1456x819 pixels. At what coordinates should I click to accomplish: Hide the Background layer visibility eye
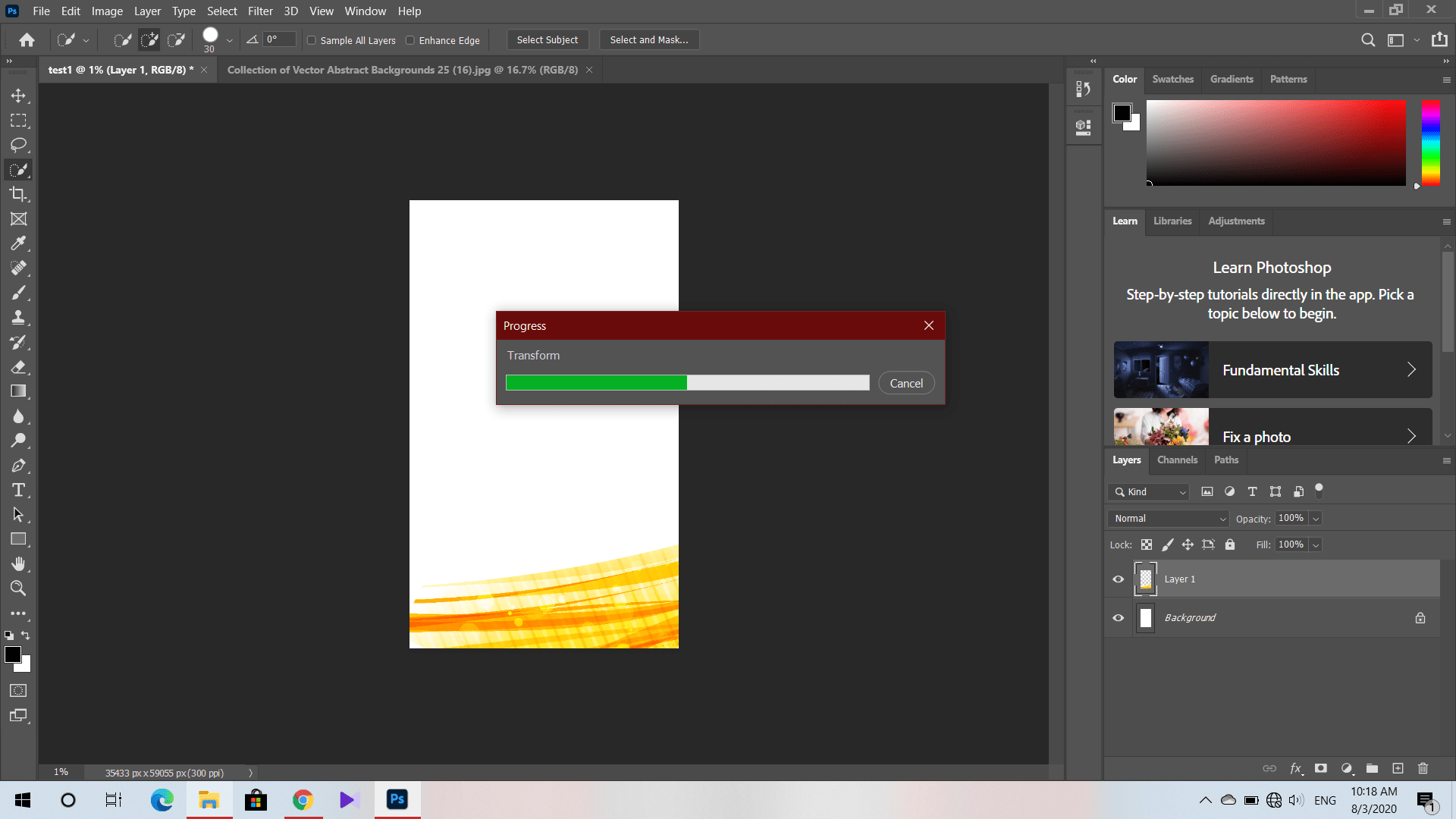tap(1118, 618)
